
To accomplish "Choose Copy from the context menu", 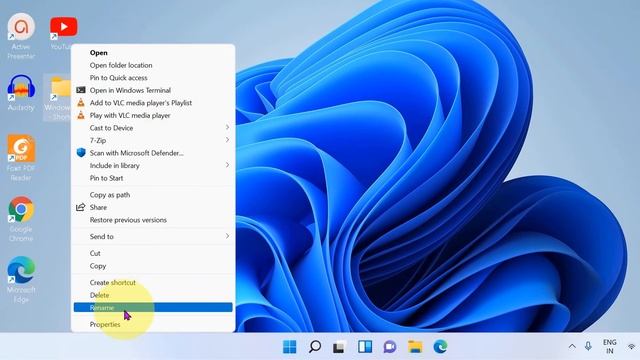I will point(153,266).
